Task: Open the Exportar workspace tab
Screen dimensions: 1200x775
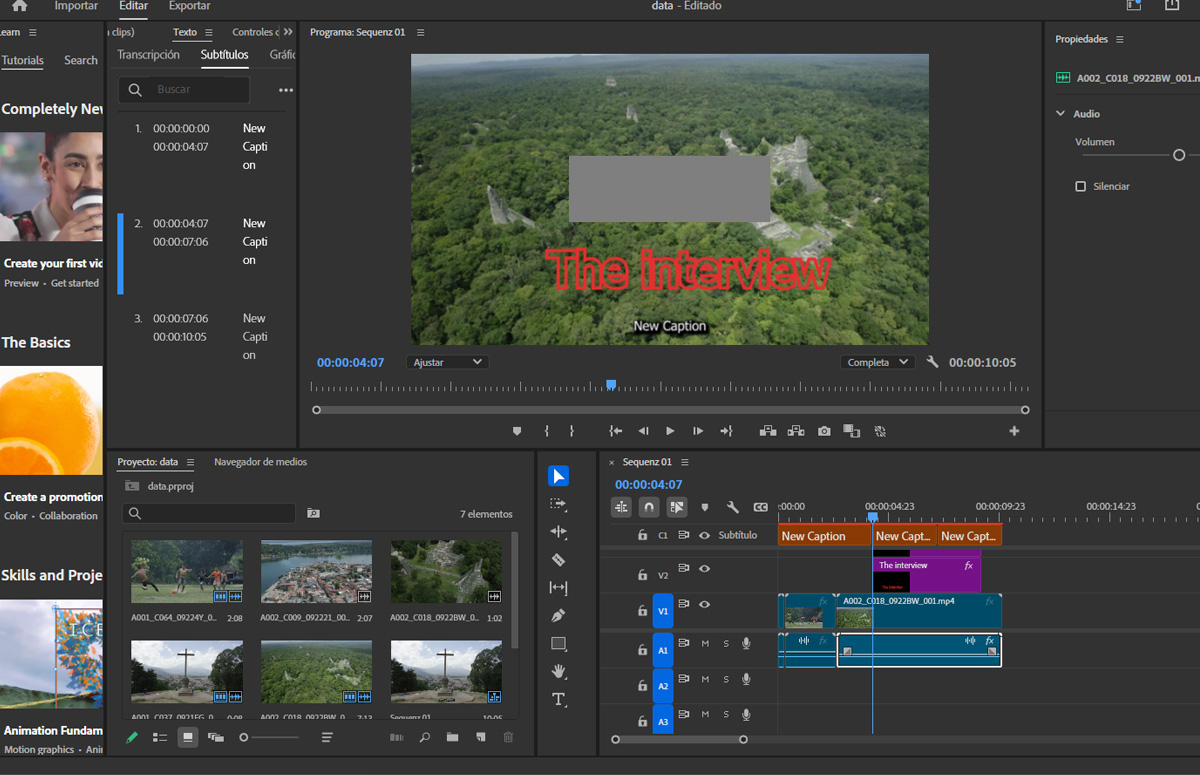Action: (x=189, y=6)
